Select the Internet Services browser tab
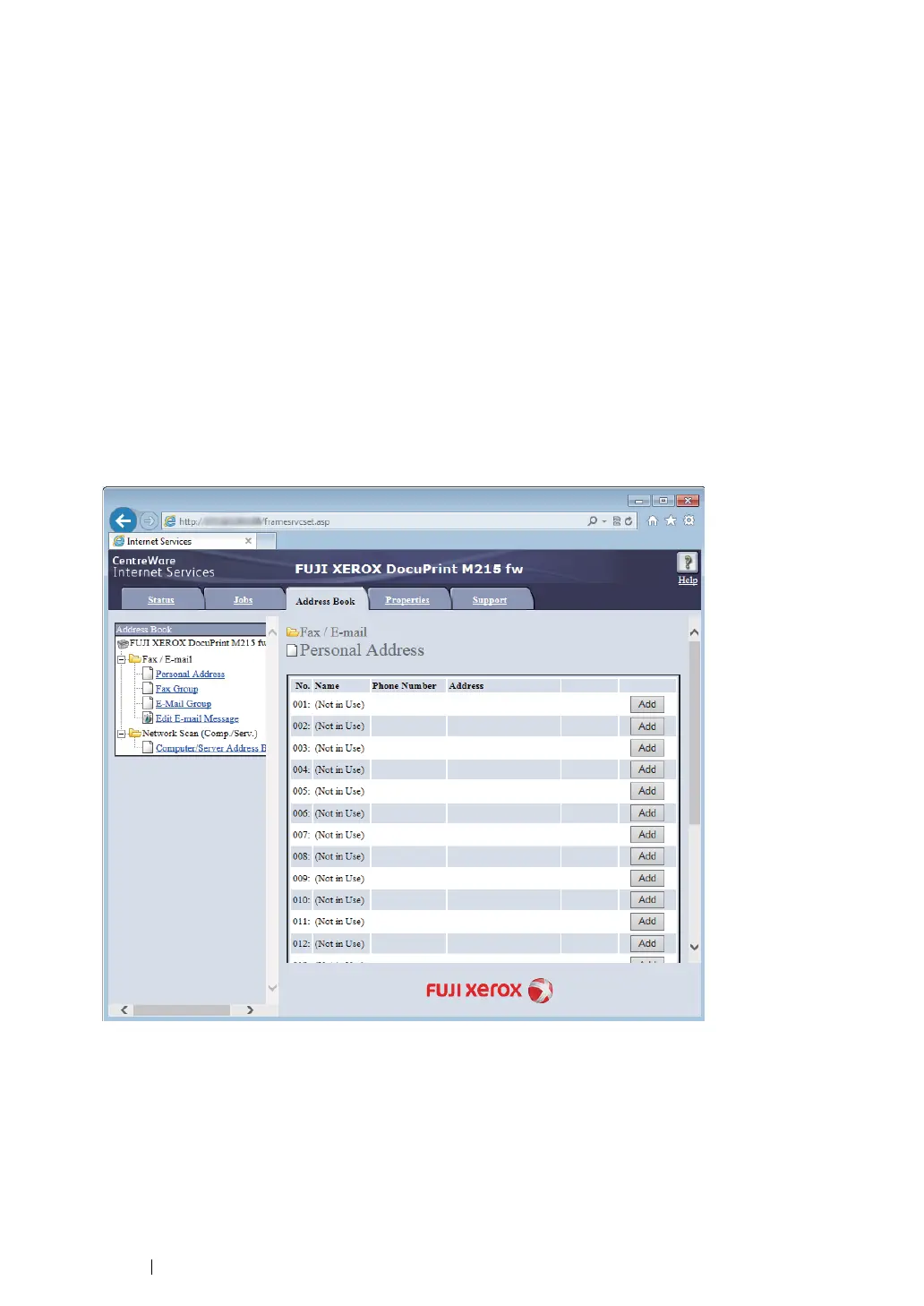The width and height of the screenshot is (924, 1306). click(183, 541)
